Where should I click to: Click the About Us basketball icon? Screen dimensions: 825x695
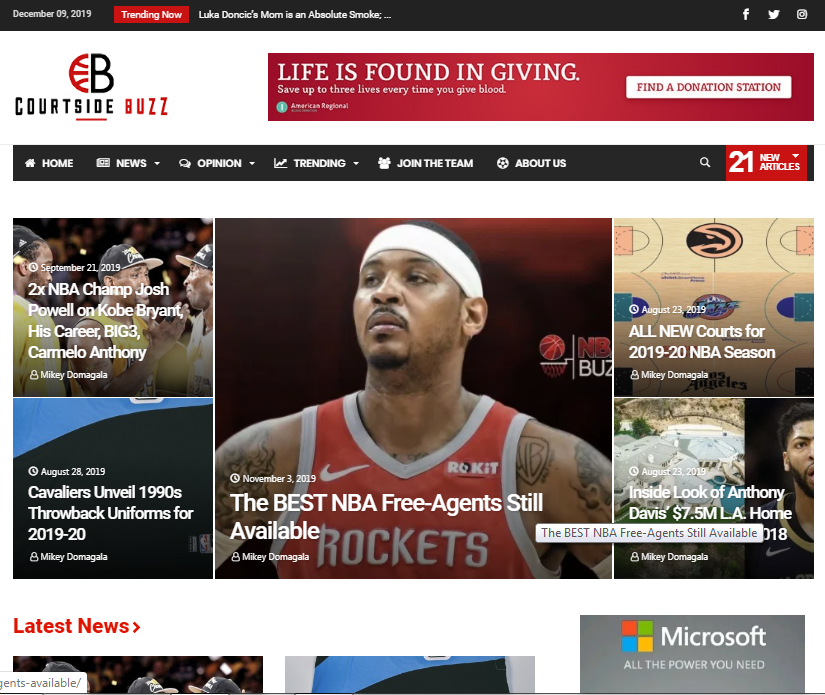502,163
